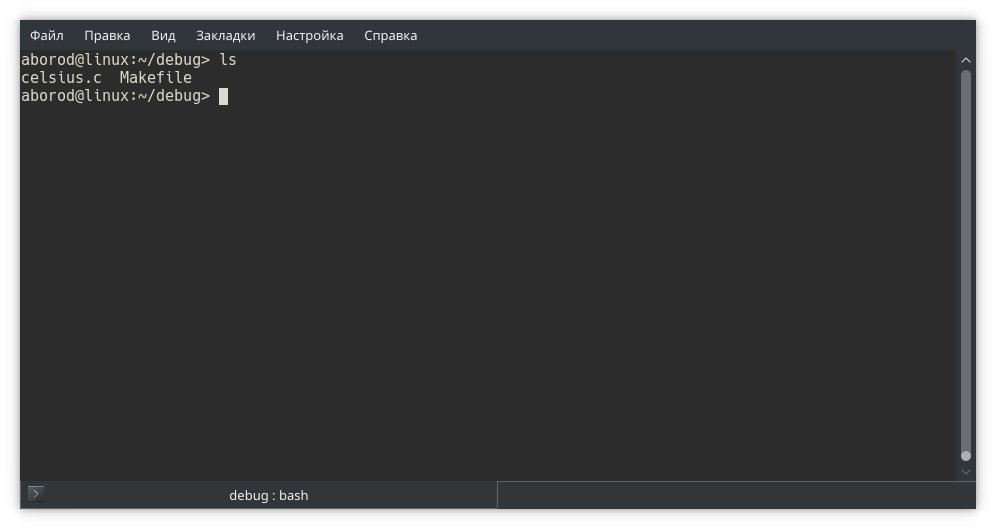Click the scrollbar down arrow

point(966,471)
